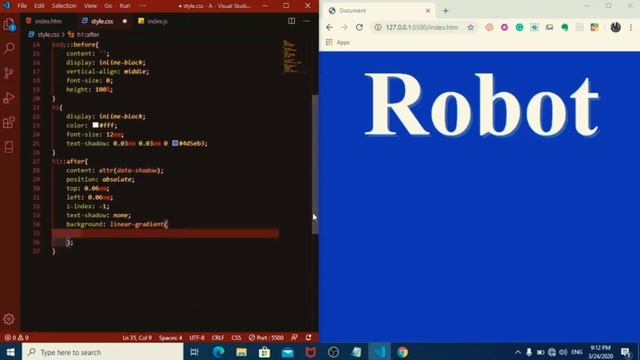Click the taskbar search box
Image resolution: width=640 pixels, height=360 pixels.
(102, 352)
